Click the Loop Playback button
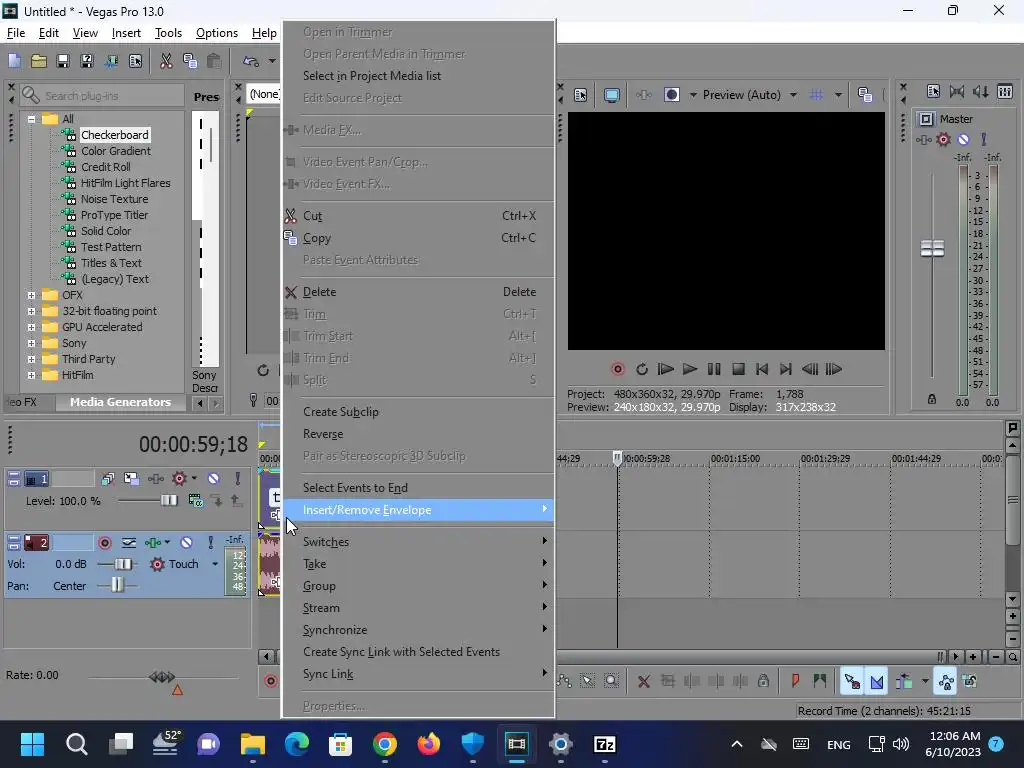1024x768 pixels. point(642,370)
